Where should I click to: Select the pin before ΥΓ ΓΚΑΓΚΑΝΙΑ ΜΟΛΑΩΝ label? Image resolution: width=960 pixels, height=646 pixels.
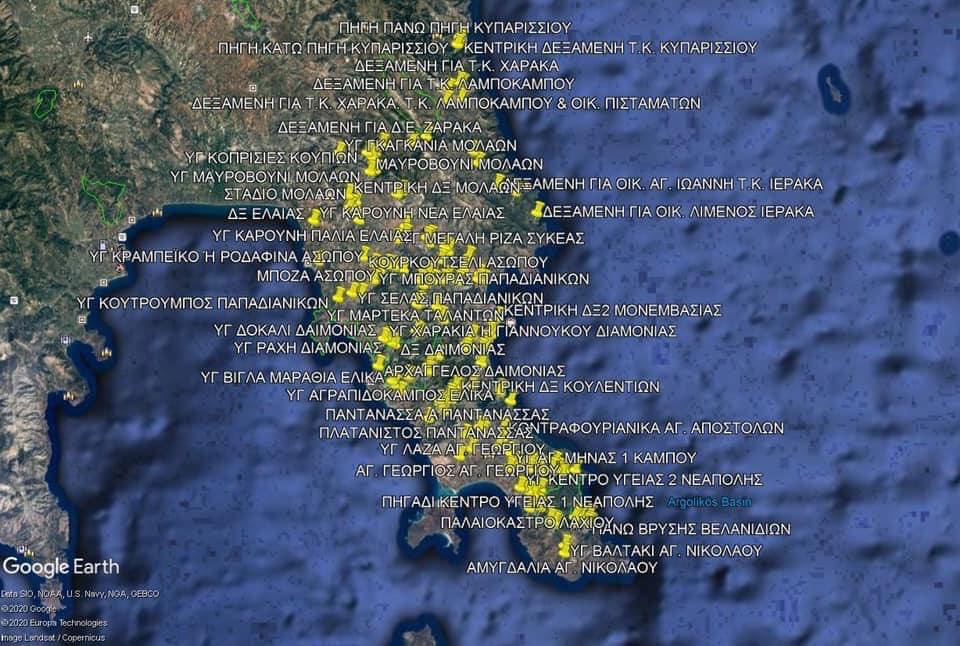pyautogui.click(x=342, y=147)
